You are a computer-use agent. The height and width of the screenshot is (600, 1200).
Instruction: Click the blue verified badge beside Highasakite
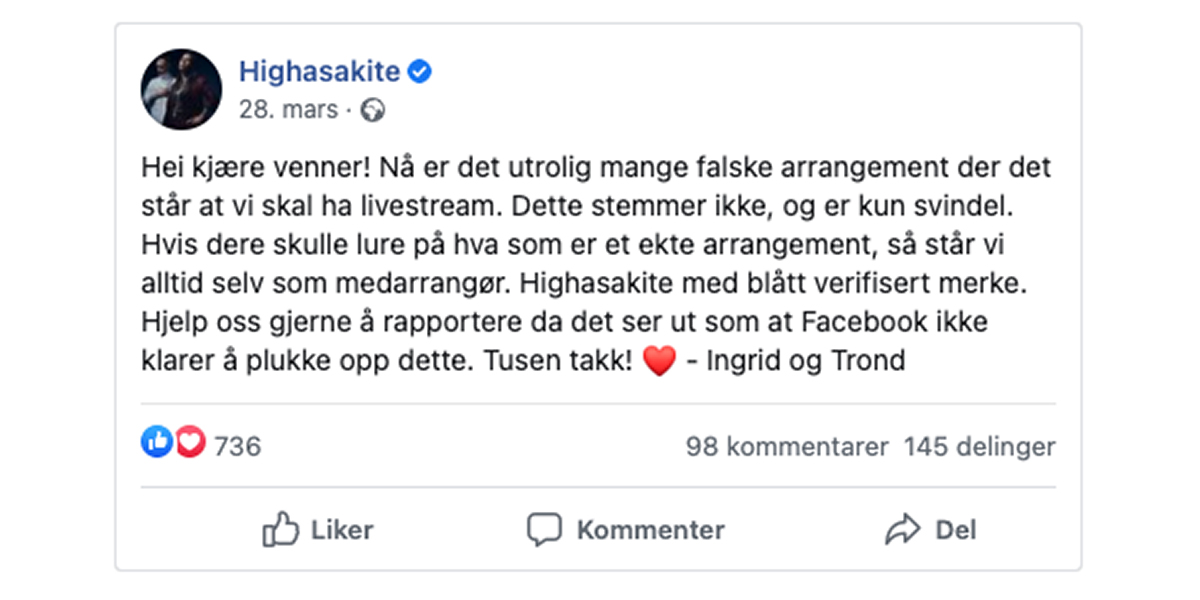click(x=421, y=73)
